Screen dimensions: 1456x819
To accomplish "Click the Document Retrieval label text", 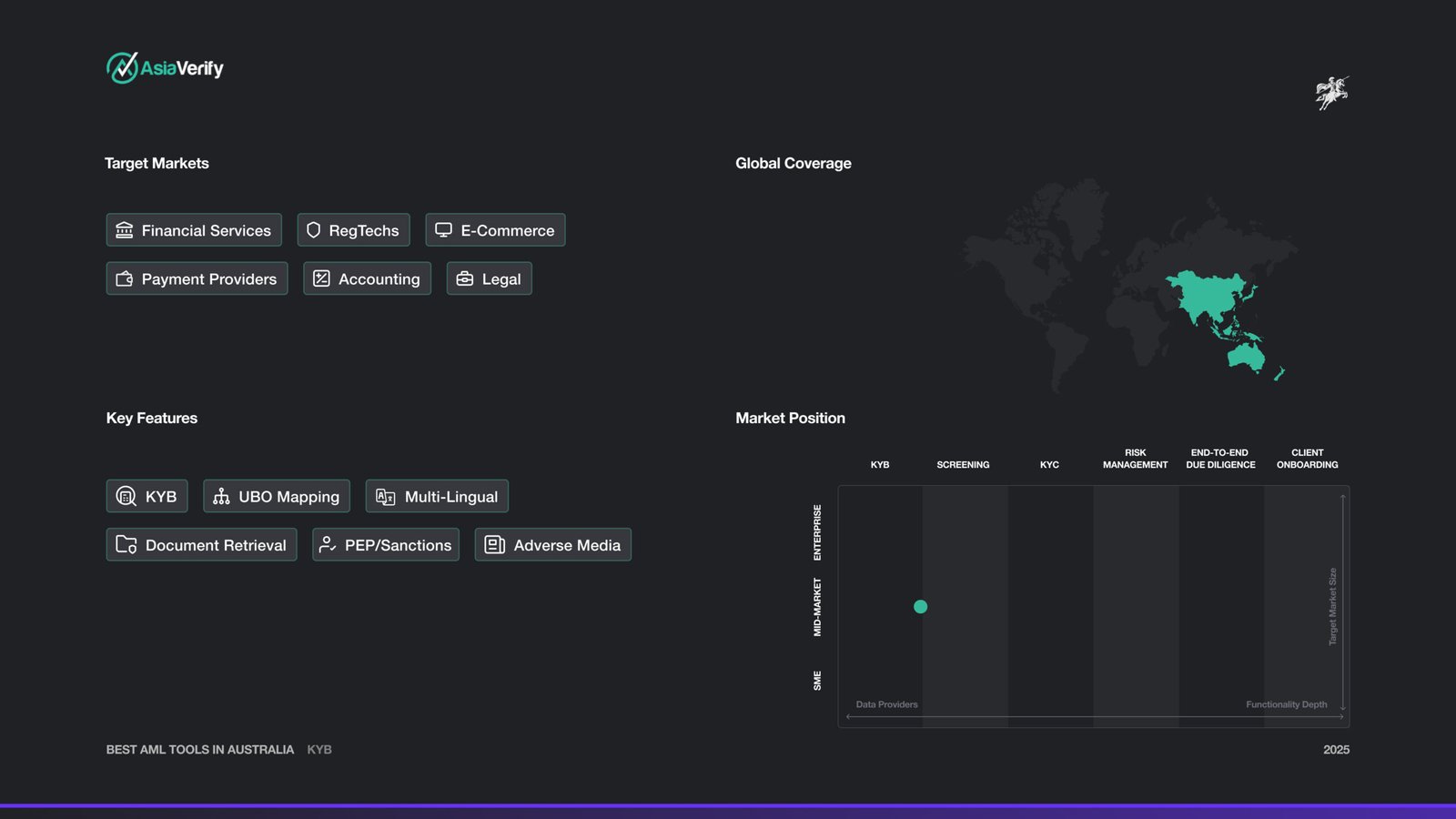I will pos(216,545).
